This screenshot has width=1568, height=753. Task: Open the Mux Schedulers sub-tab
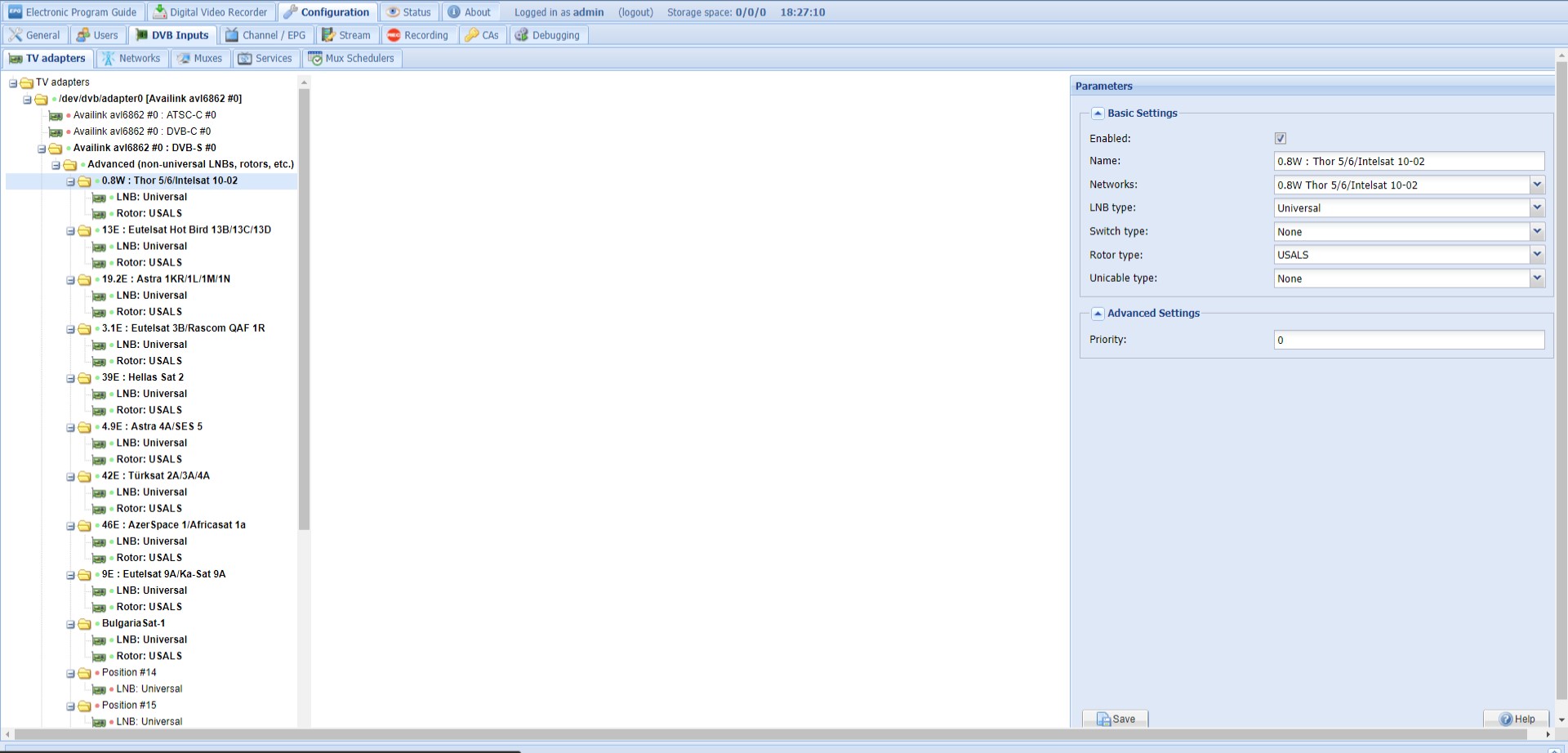352,58
